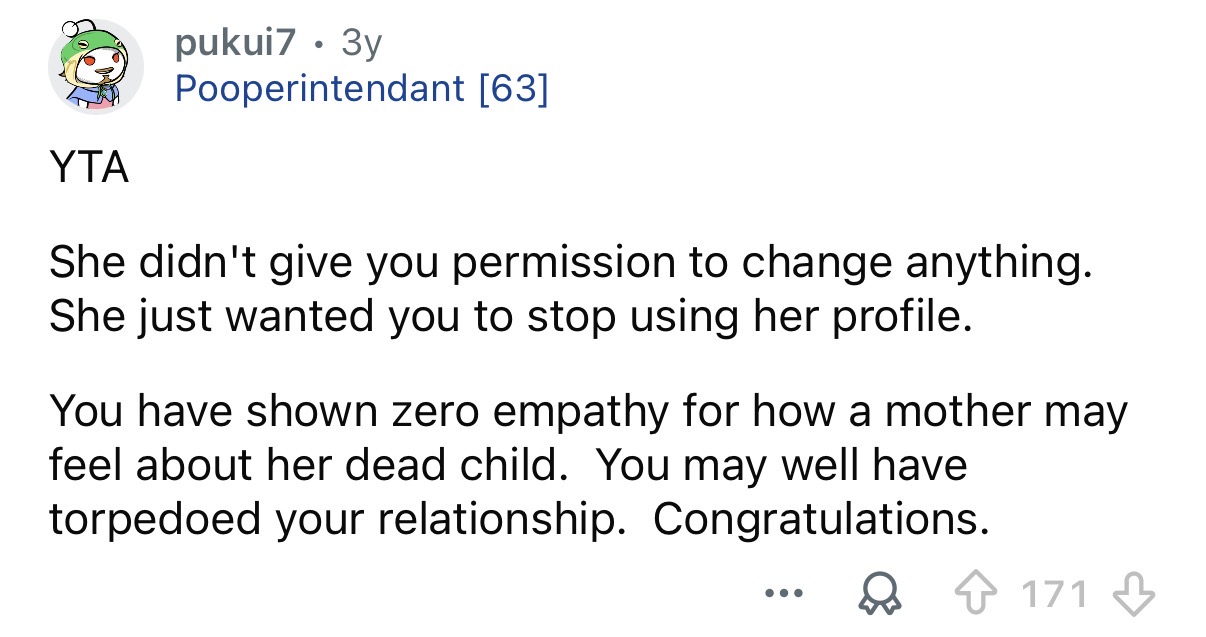Click the comment body paragraph about empathy
The width and height of the screenshot is (1206, 637).
click(x=588, y=463)
